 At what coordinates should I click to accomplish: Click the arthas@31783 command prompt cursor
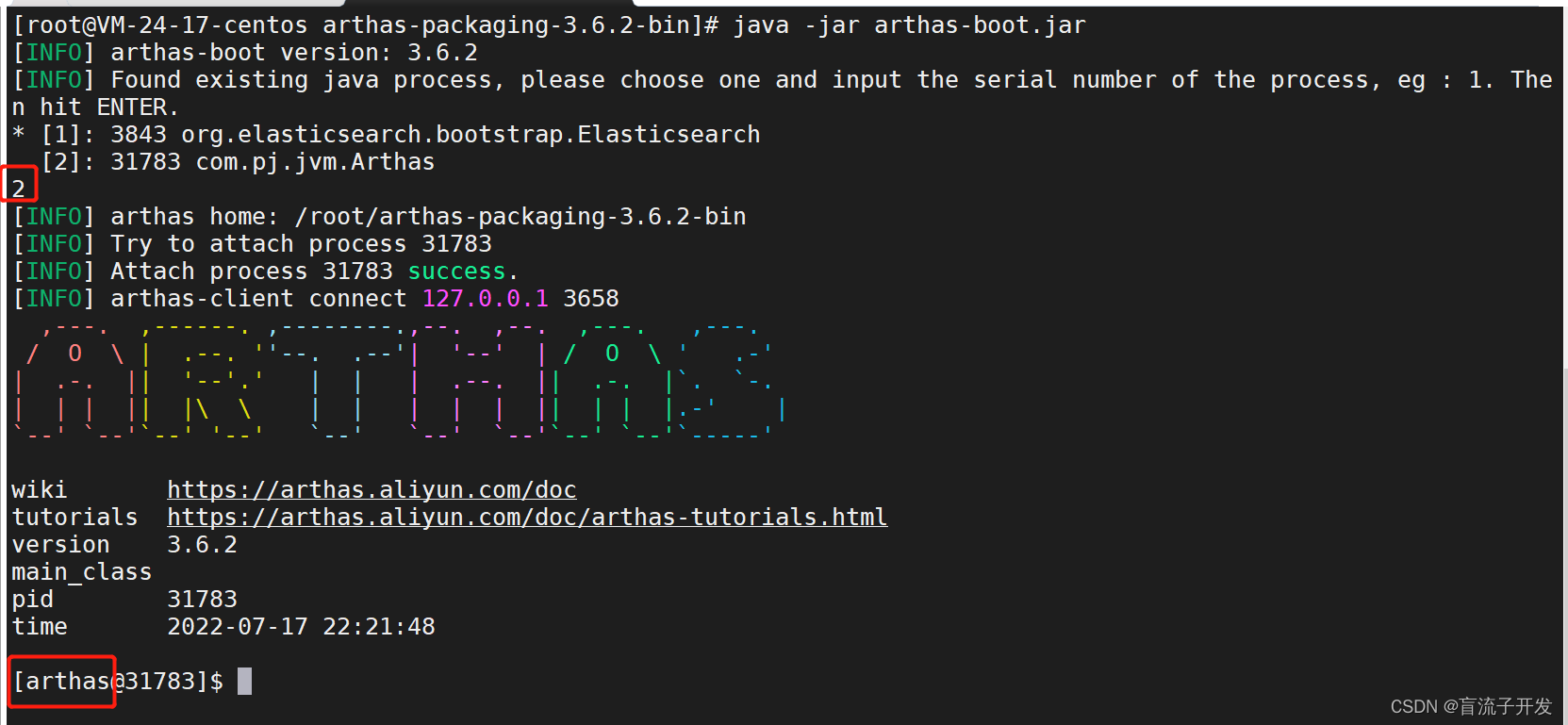pos(244,681)
